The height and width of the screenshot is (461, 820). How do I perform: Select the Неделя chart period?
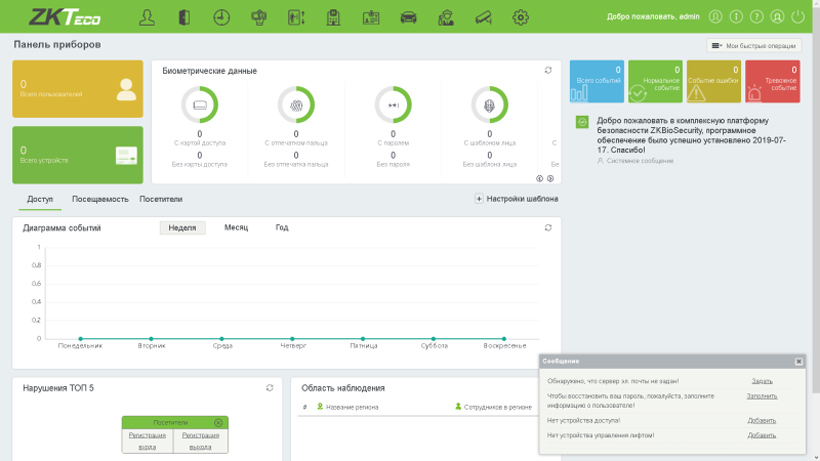coord(182,228)
